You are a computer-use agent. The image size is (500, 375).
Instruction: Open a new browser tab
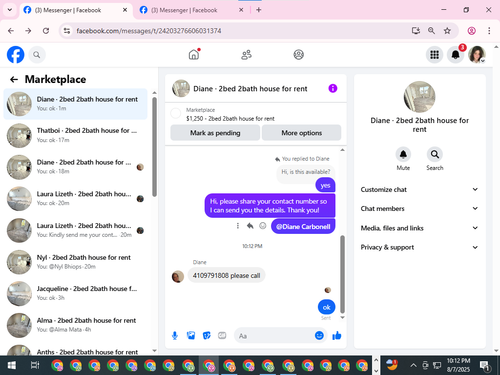click(259, 10)
